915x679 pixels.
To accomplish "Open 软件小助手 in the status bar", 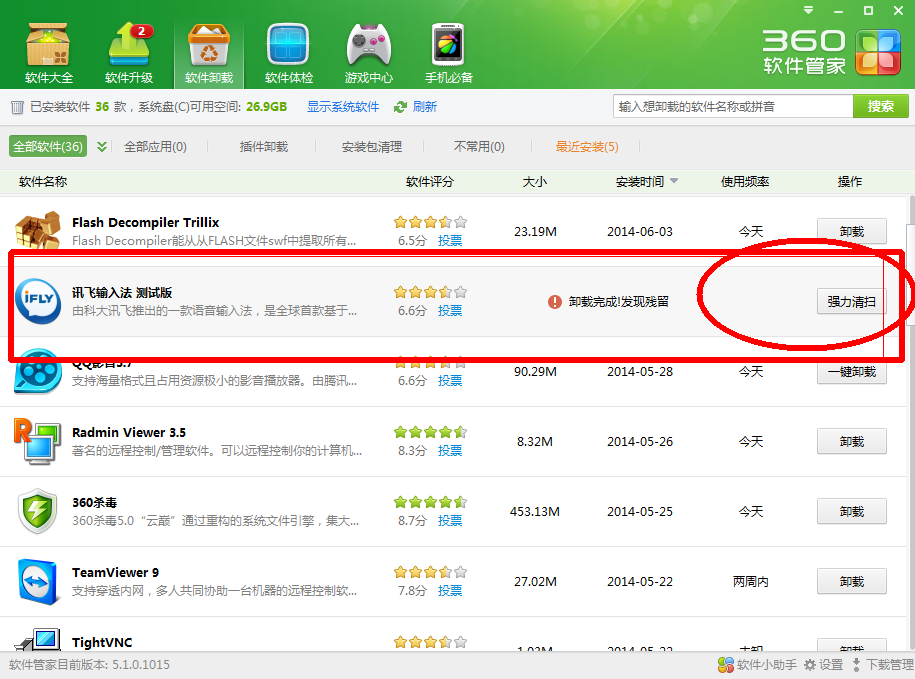I will coord(757,664).
